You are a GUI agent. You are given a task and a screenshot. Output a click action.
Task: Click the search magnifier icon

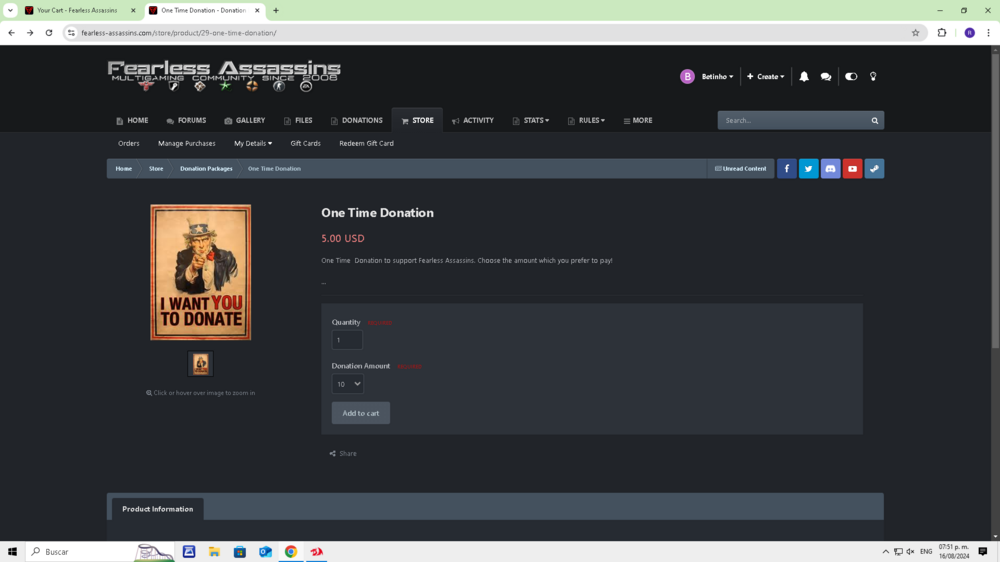click(x=874, y=121)
